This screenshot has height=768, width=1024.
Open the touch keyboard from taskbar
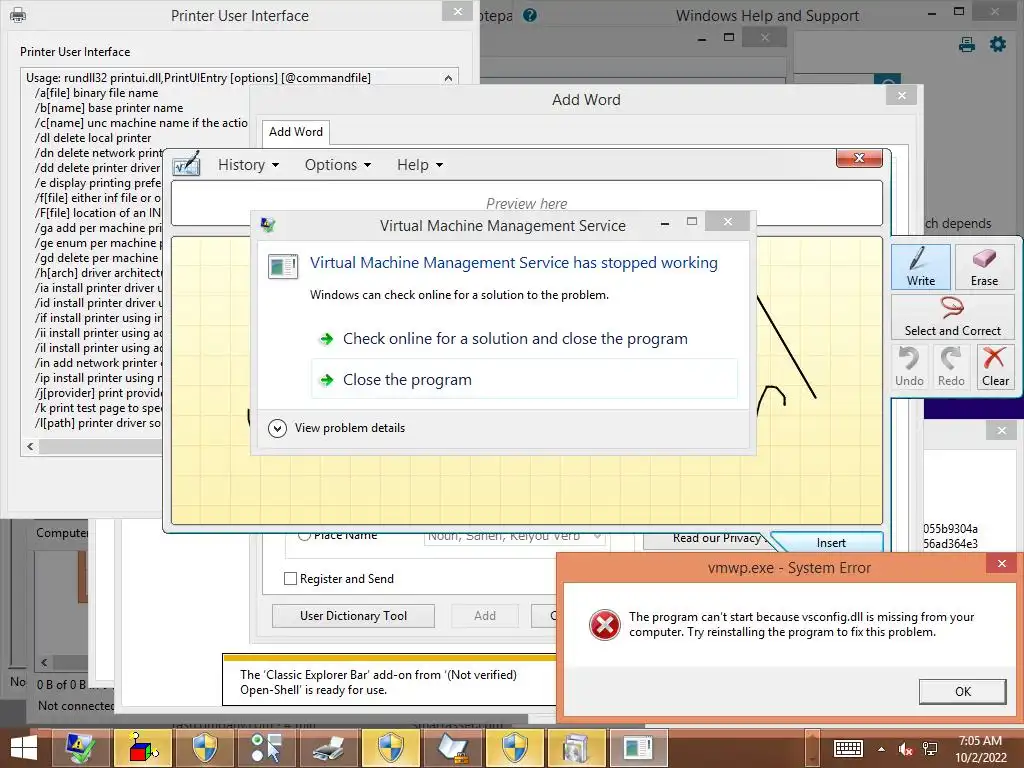coord(848,748)
